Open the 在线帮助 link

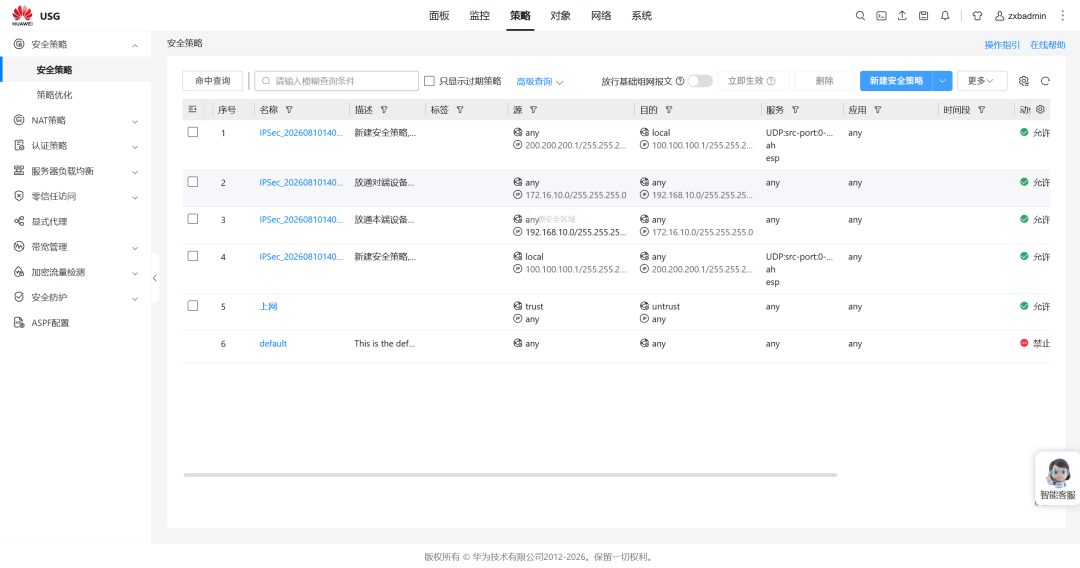point(1048,45)
